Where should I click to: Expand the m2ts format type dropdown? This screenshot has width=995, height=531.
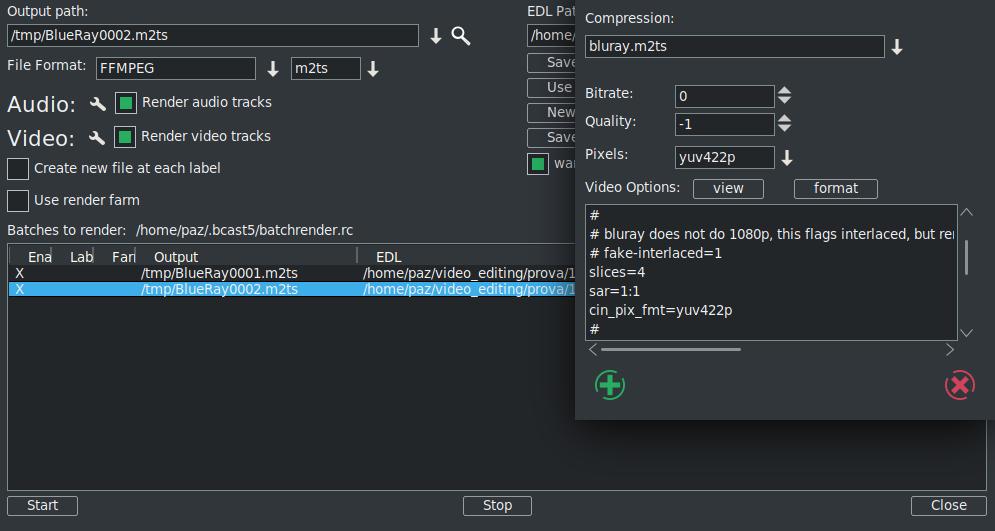coord(373,69)
